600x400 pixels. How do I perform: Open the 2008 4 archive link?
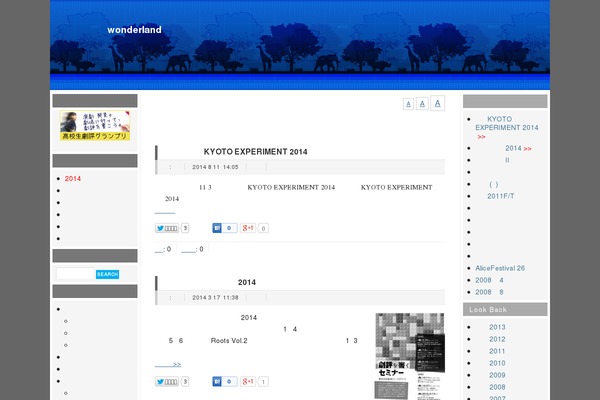pyautogui.click(x=489, y=280)
